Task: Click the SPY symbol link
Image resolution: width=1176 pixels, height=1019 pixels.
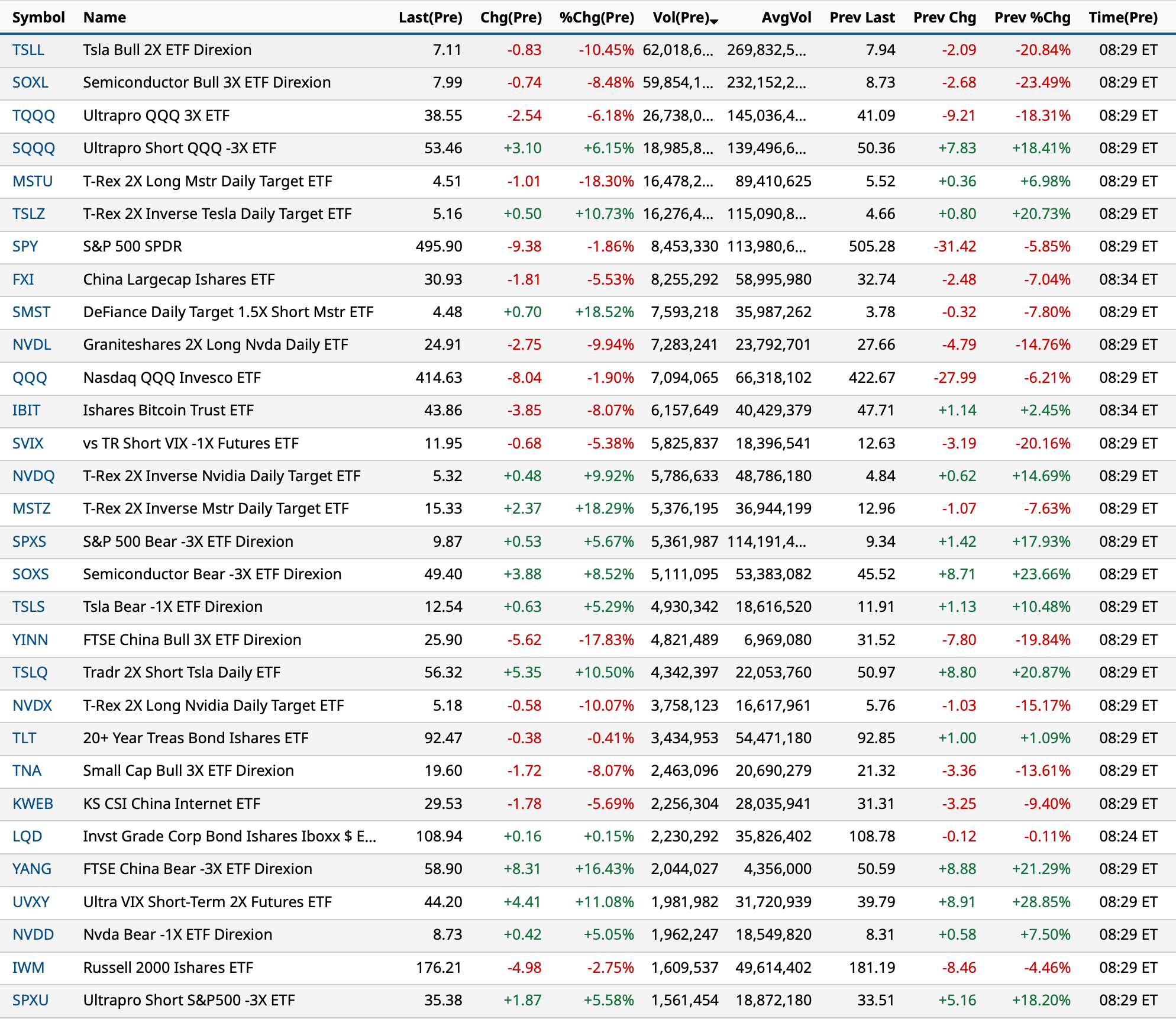Action: click(x=25, y=246)
